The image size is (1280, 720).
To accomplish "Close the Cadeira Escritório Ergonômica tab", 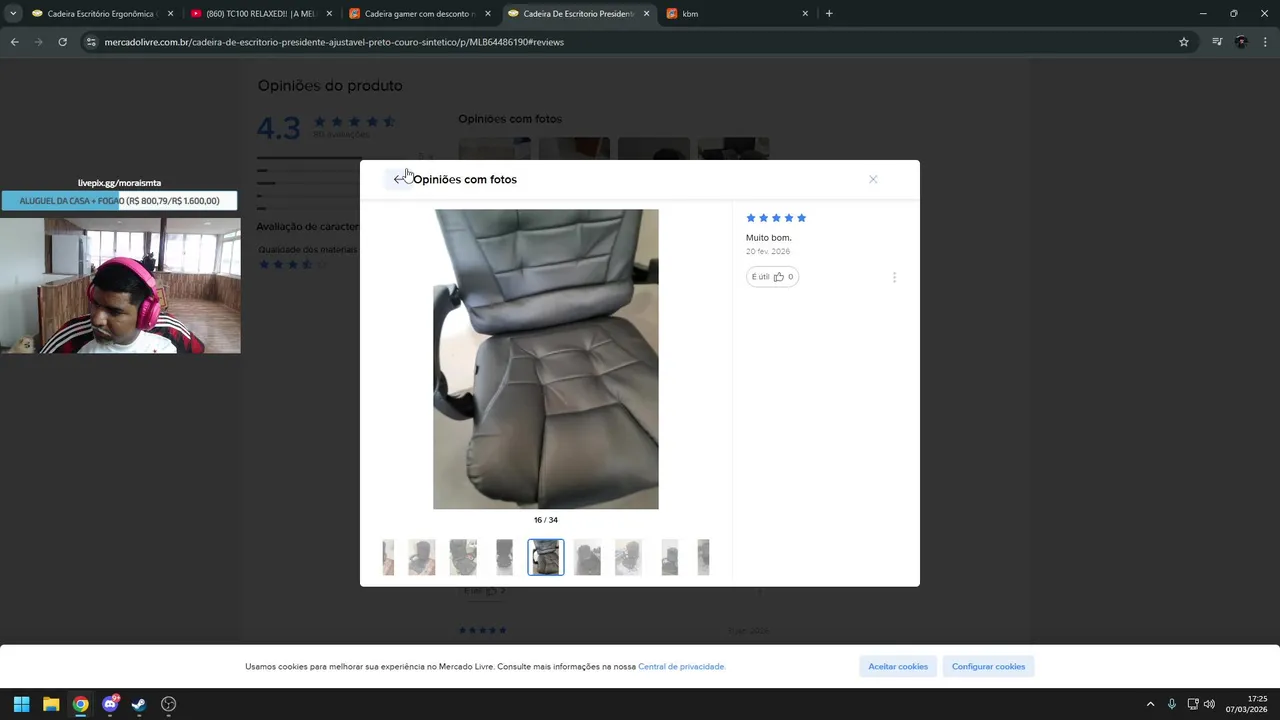I will (x=170, y=14).
